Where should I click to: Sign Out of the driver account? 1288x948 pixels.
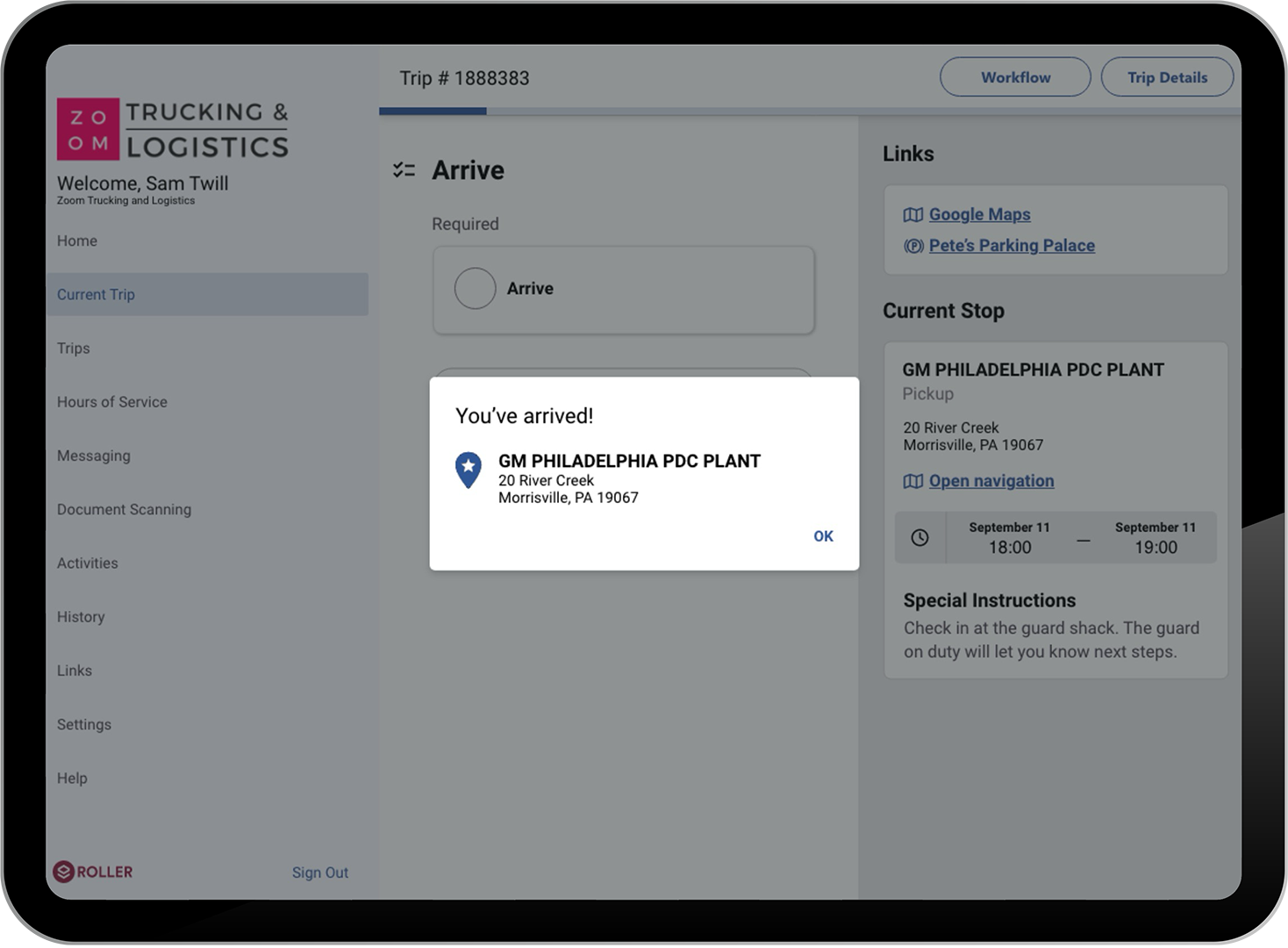coord(319,873)
